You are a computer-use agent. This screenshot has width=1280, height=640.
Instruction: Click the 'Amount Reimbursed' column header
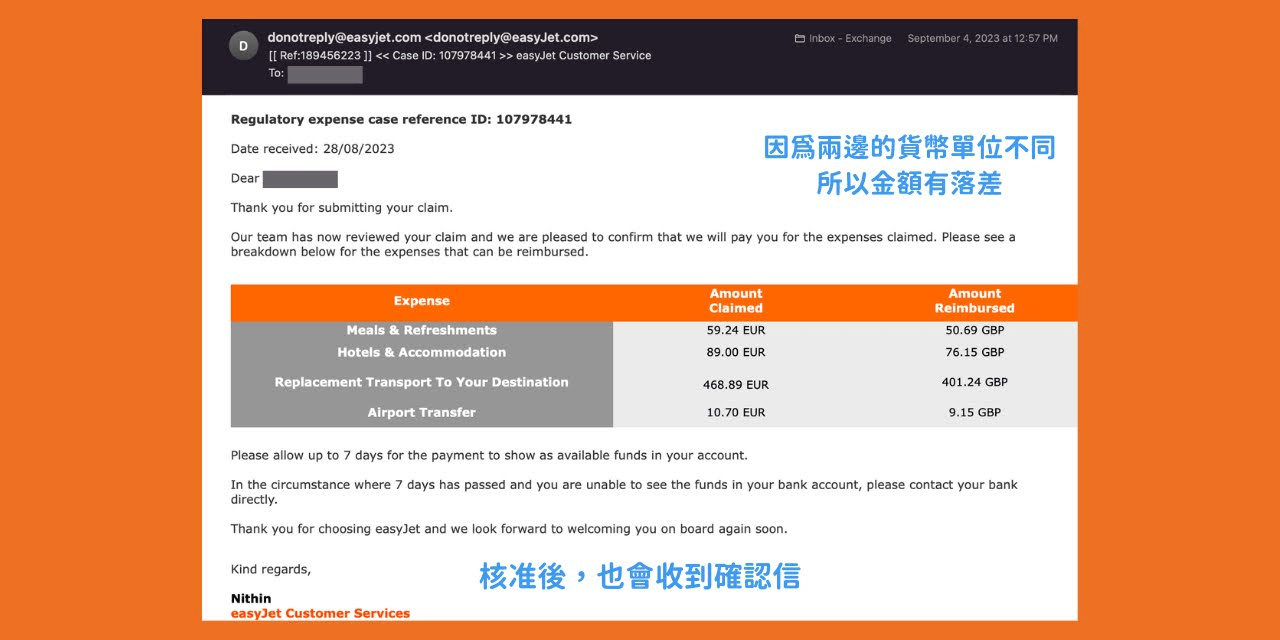tap(975, 301)
